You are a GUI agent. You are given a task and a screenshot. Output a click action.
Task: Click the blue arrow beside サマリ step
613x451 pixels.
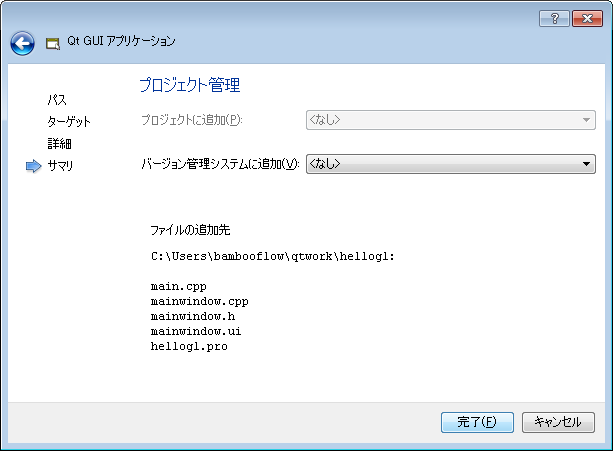(x=34, y=166)
